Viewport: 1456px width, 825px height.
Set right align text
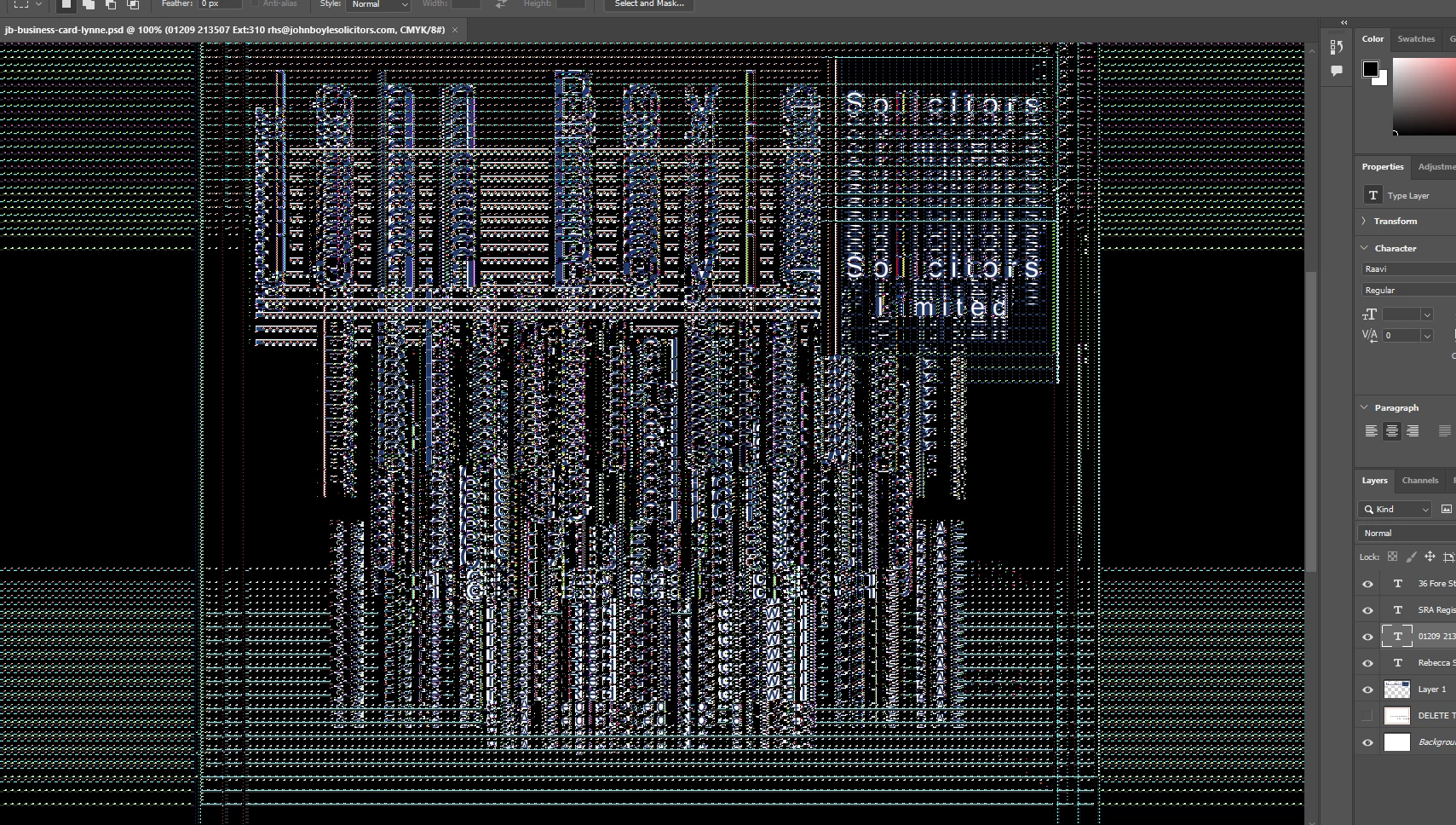point(1413,431)
